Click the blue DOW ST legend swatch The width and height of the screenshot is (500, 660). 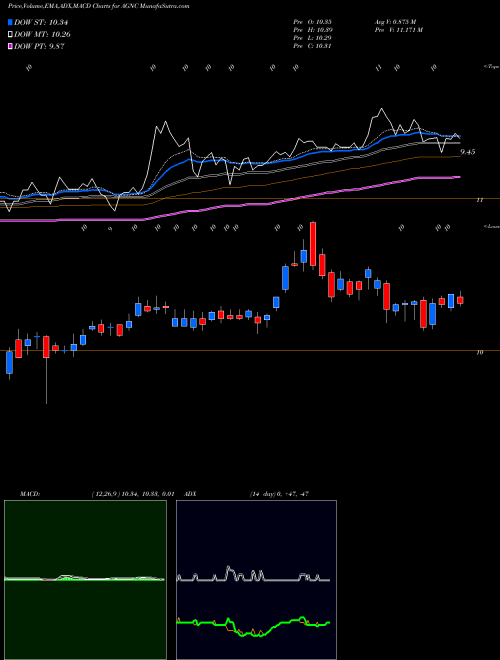tap(11, 23)
